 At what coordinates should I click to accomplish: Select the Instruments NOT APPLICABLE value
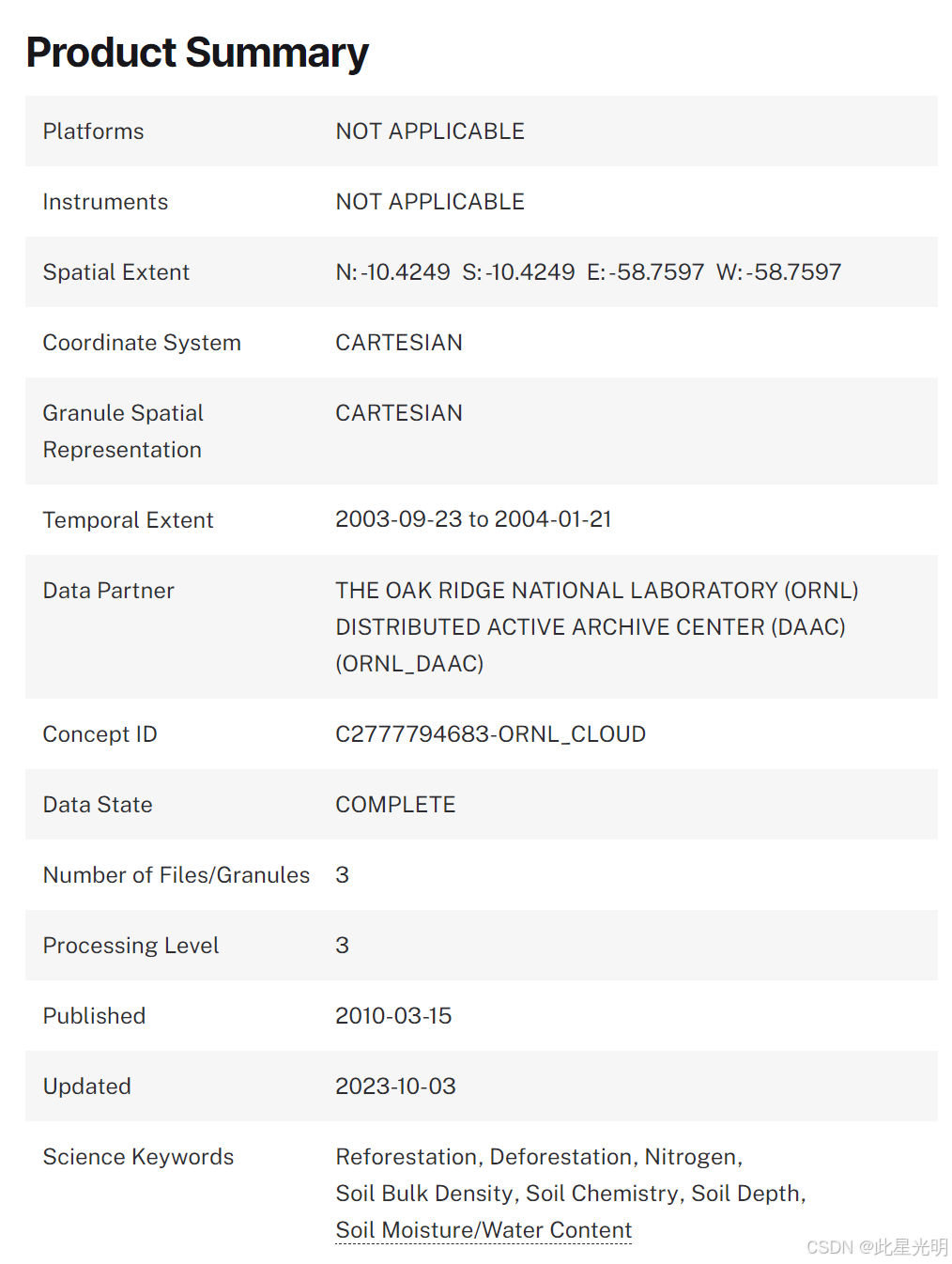click(430, 202)
